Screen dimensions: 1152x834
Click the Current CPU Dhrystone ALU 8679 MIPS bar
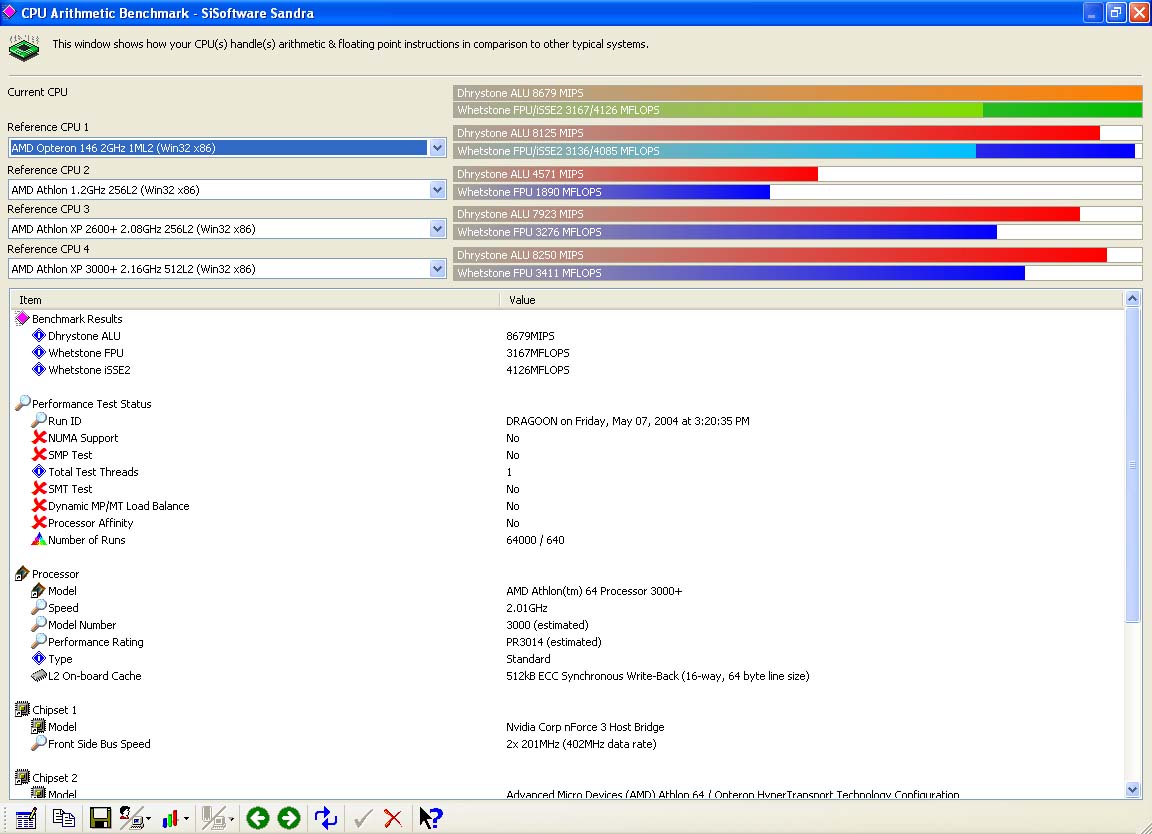pos(798,93)
